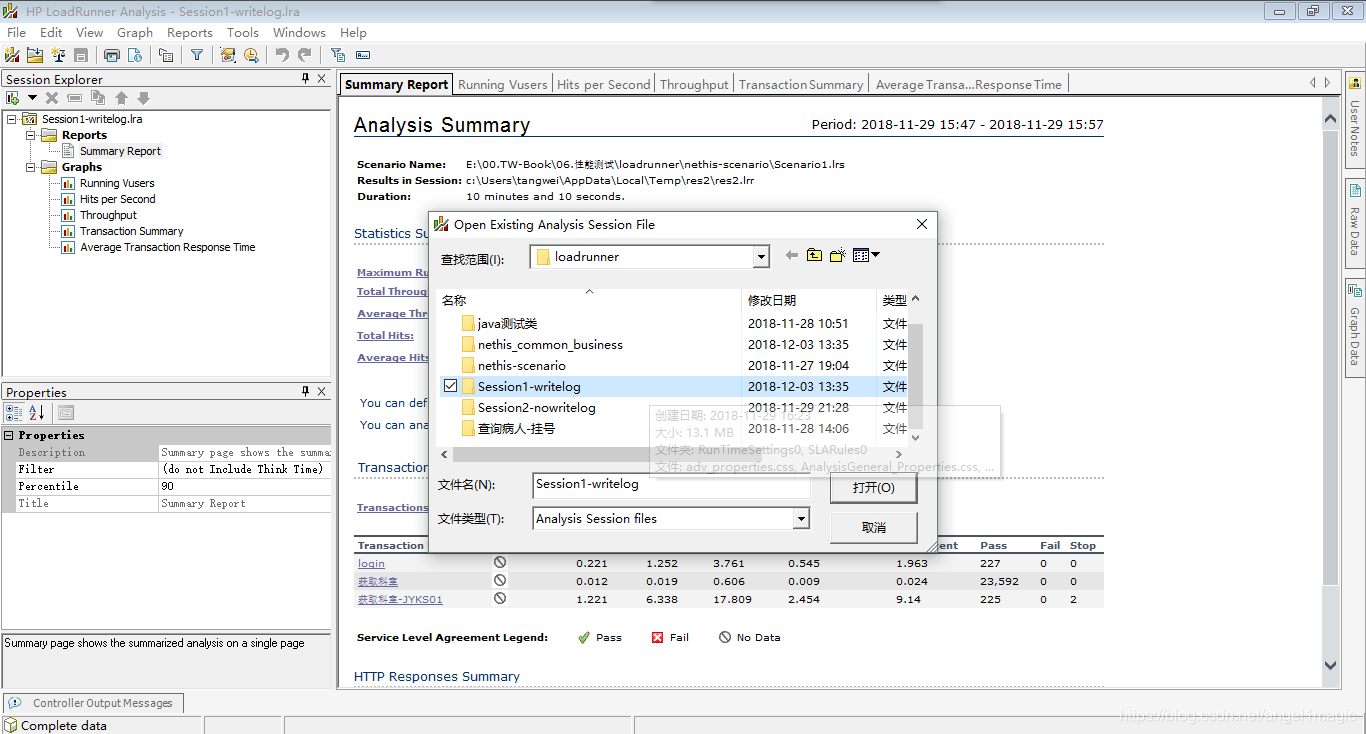Open the view menu icon in dialog
The image size is (1366, 734).
pos(866,256)
